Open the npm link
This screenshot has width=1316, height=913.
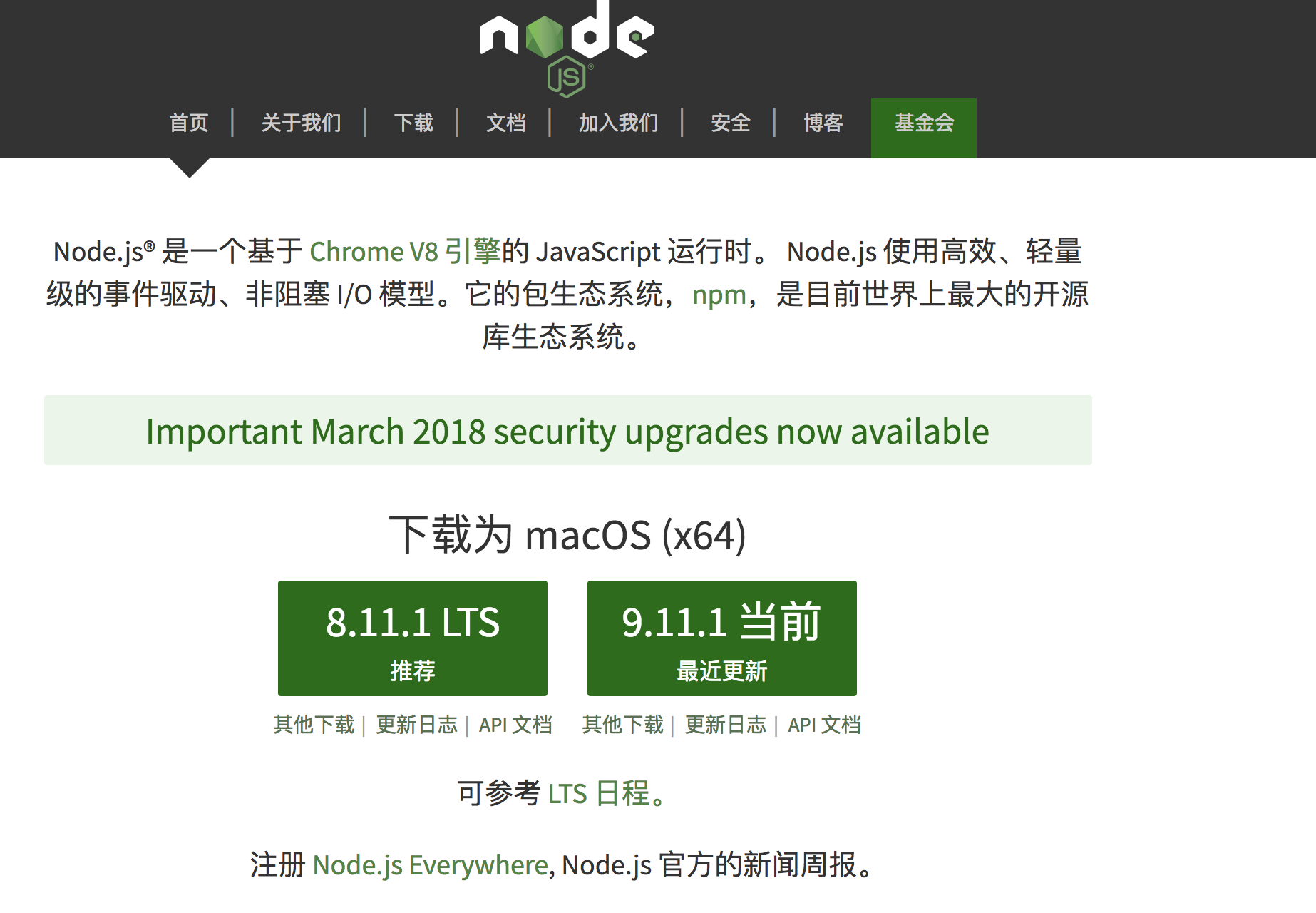[x=719, y=295]
